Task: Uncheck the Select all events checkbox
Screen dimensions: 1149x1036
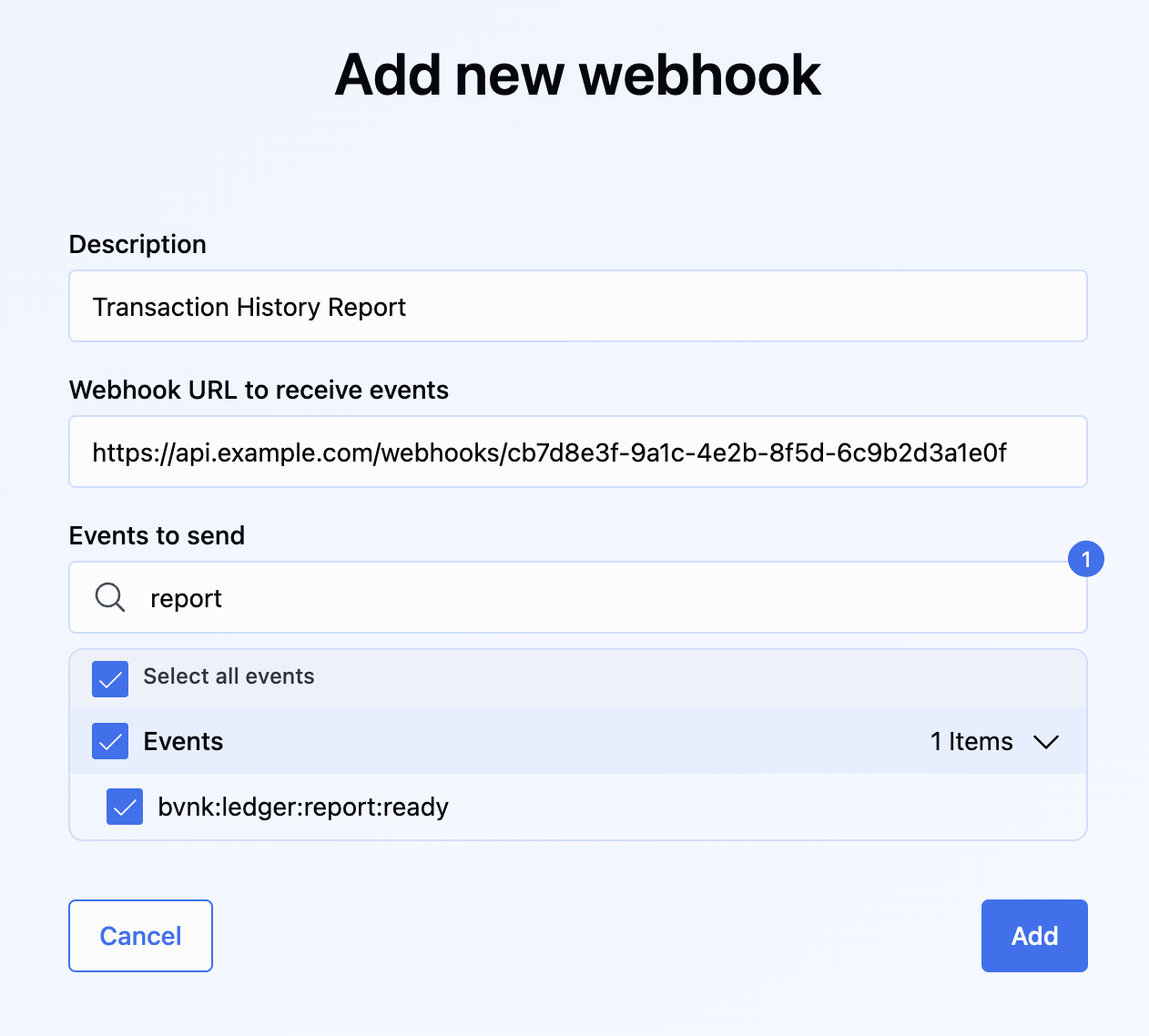Action: click(110, 679)
